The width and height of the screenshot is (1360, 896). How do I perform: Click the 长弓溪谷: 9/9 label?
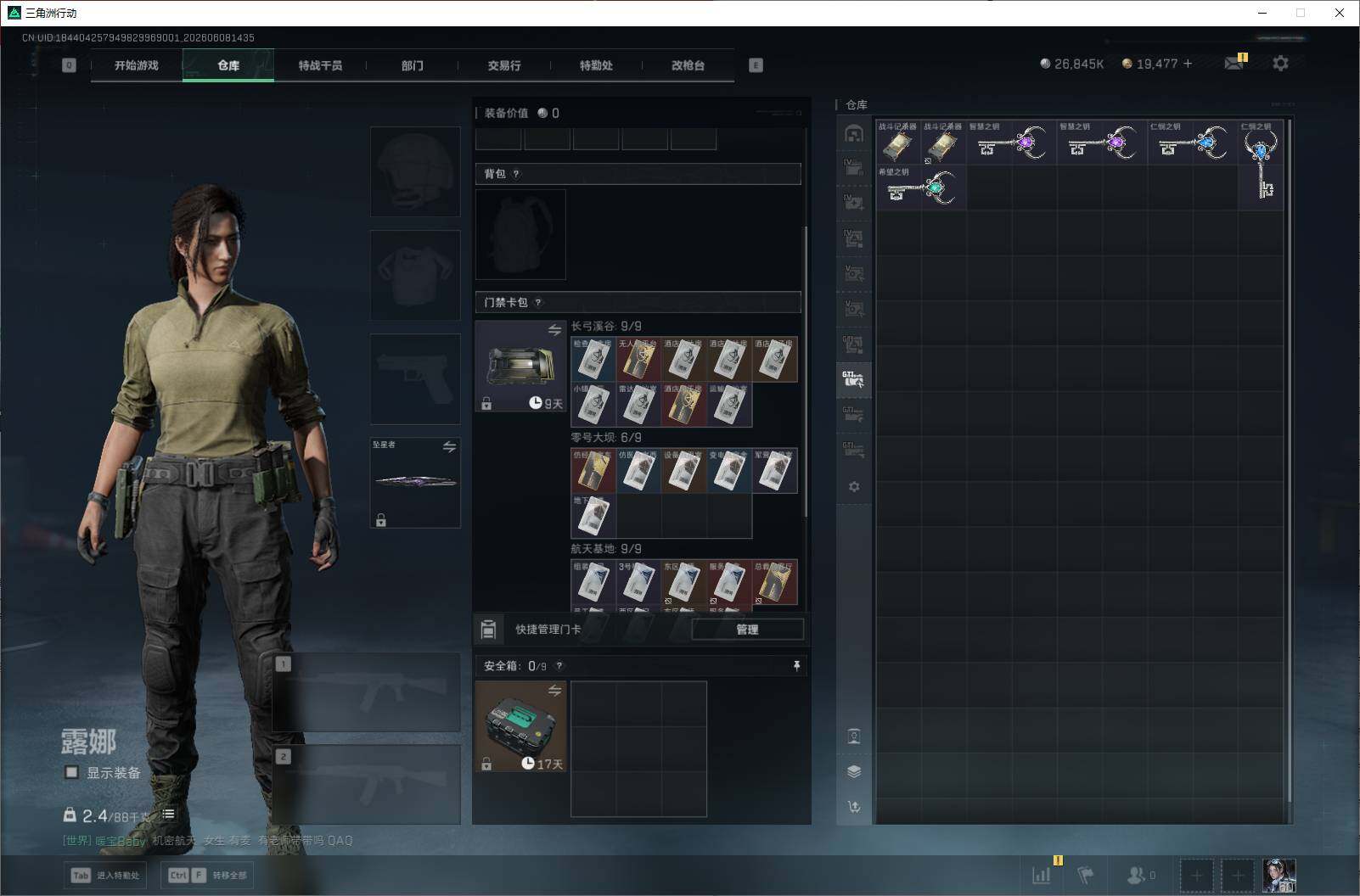(606, 326)
